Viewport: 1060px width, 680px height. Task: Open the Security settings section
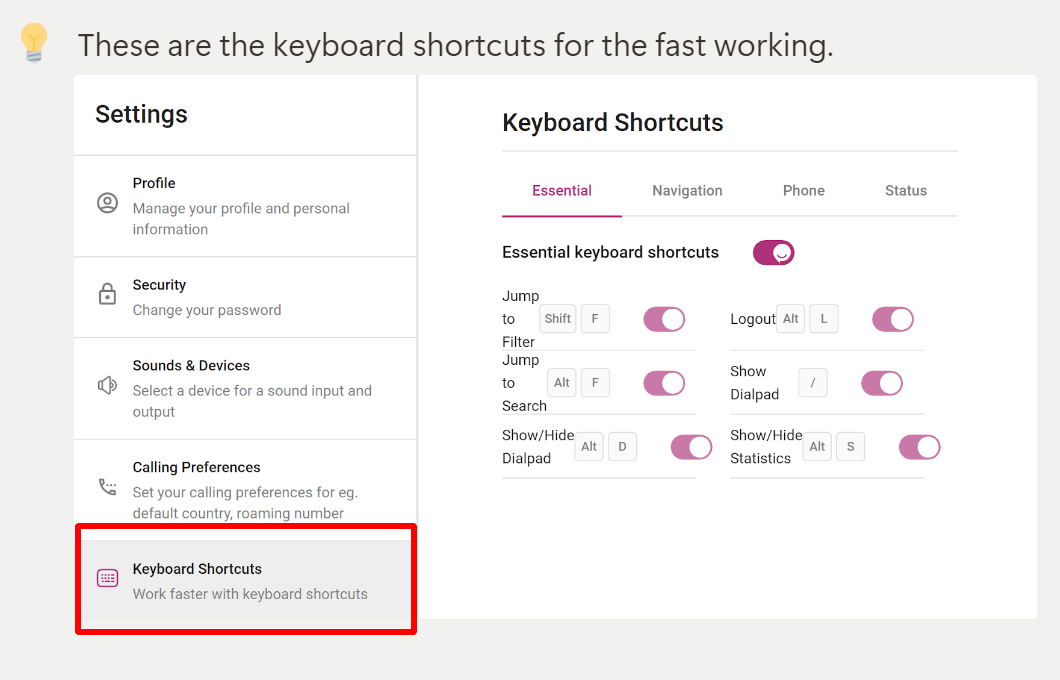(x=245, y=297)
